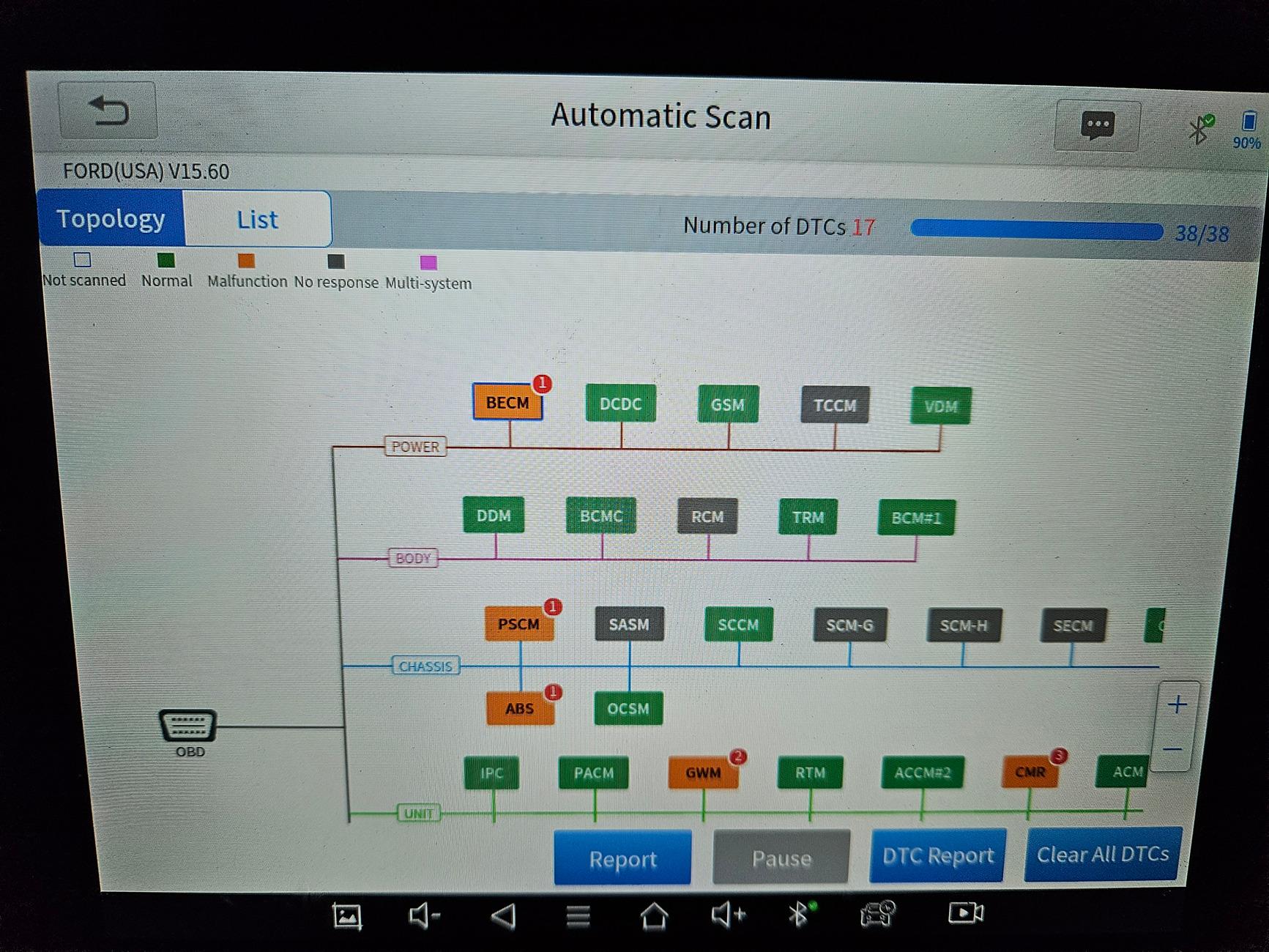Select the Topology tab
Viewport: 1269px width, 952px height.
point(111,219)
